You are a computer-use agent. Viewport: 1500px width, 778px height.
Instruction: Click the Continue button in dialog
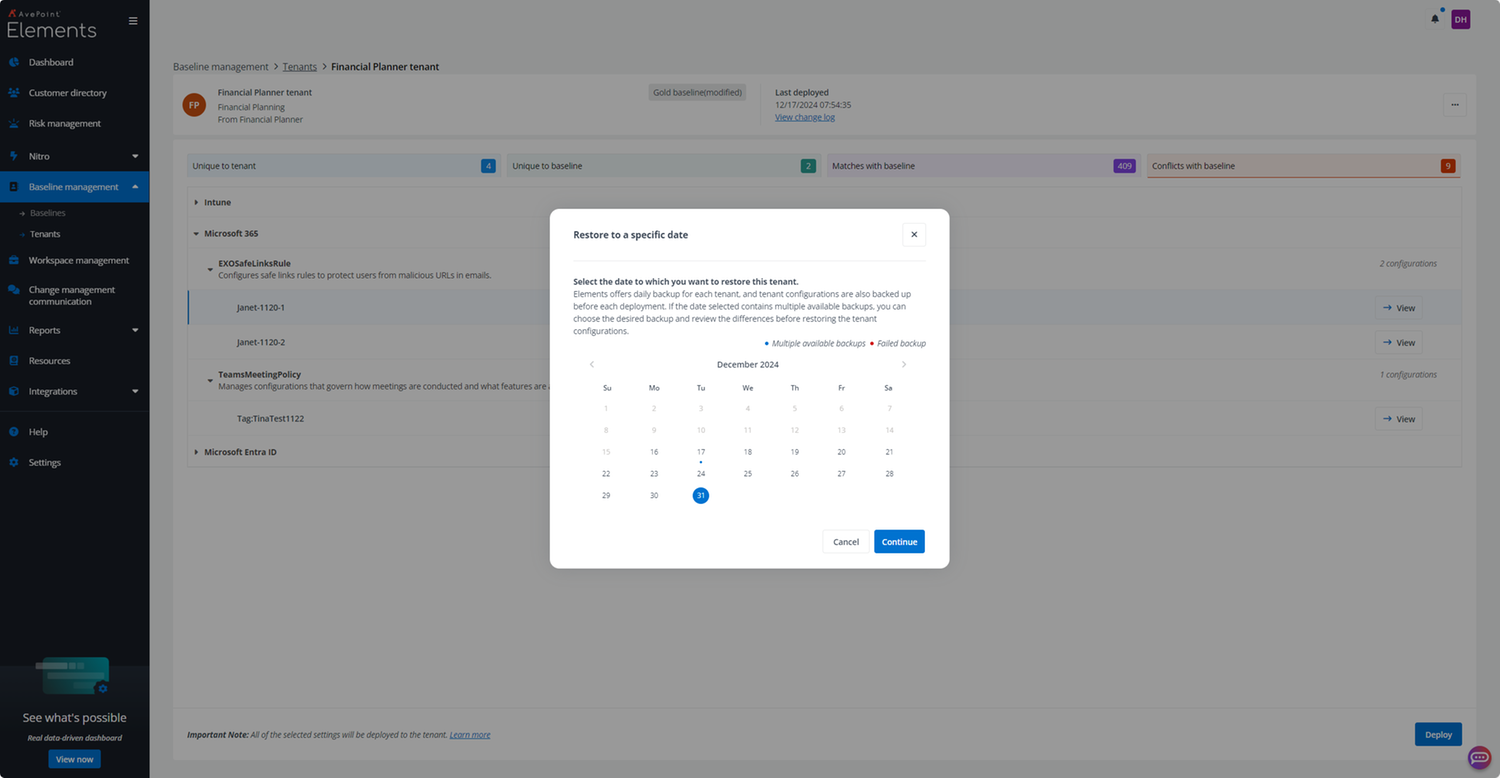click(x=899, y=542)
